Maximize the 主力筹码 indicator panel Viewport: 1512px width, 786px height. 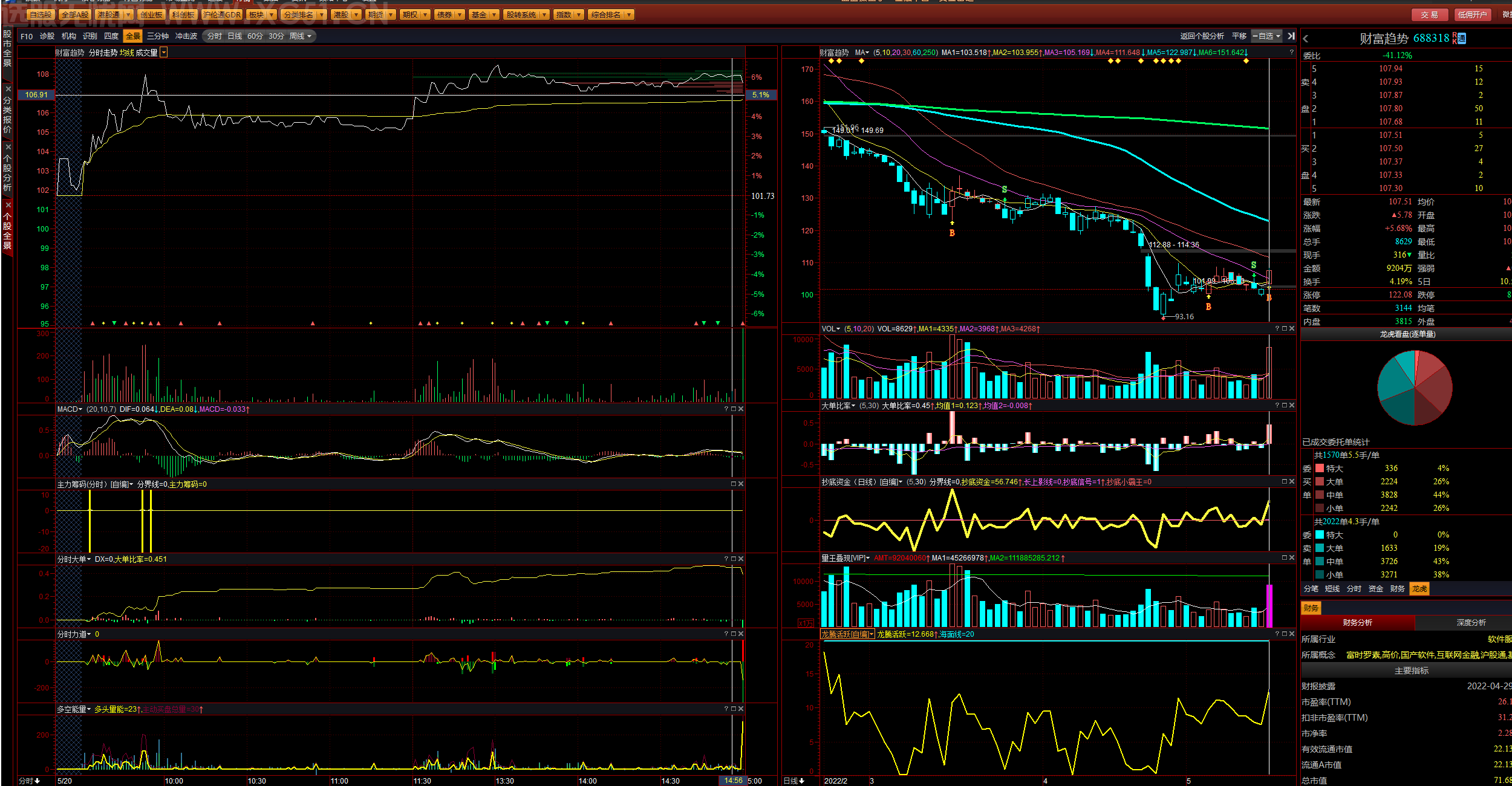tap(734, 484)
